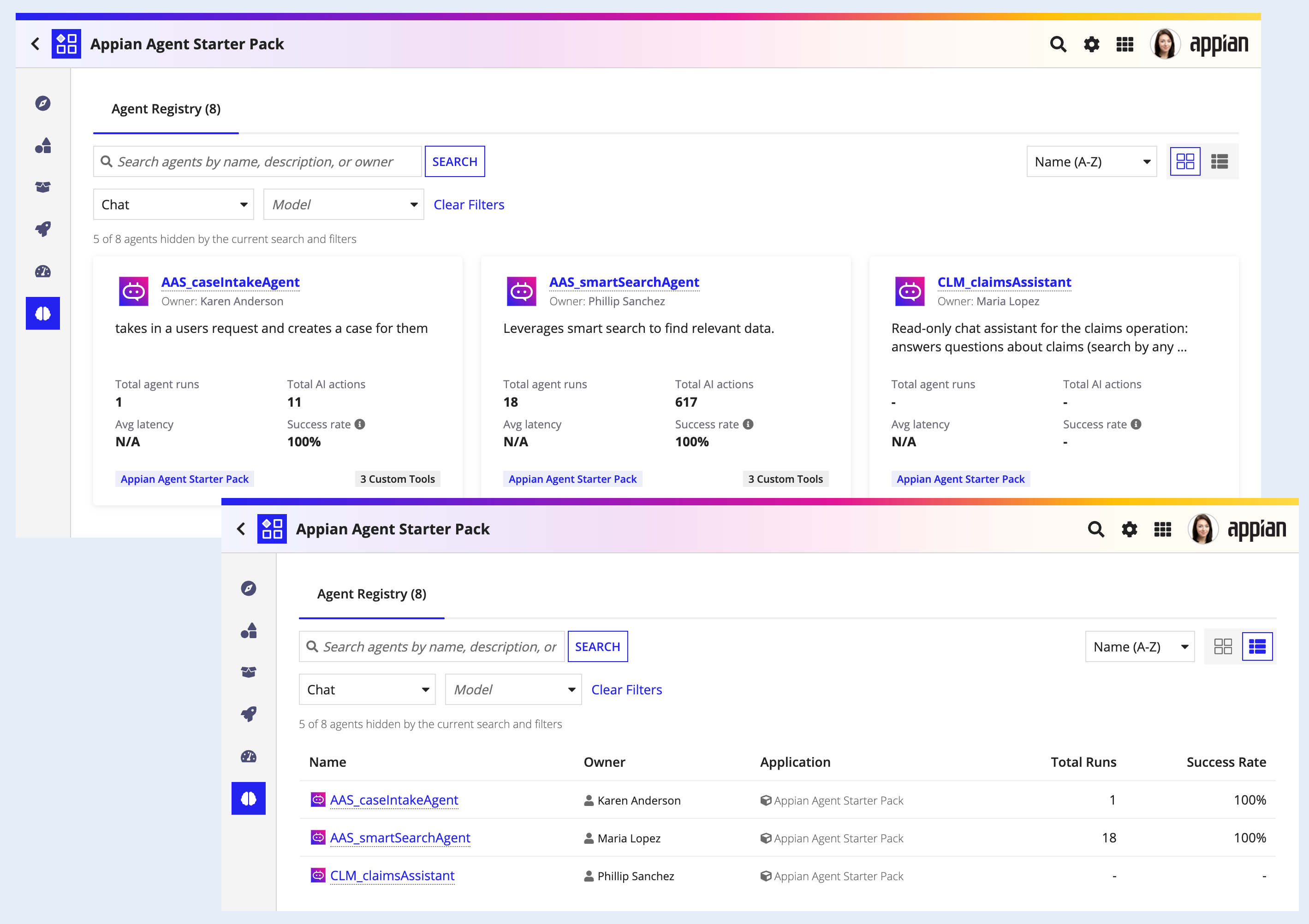Open rocket Deploy icon in bottom sidebar
Viewport: 1309px width, 924px height.
pyautogui.click(x=249, y=714)
